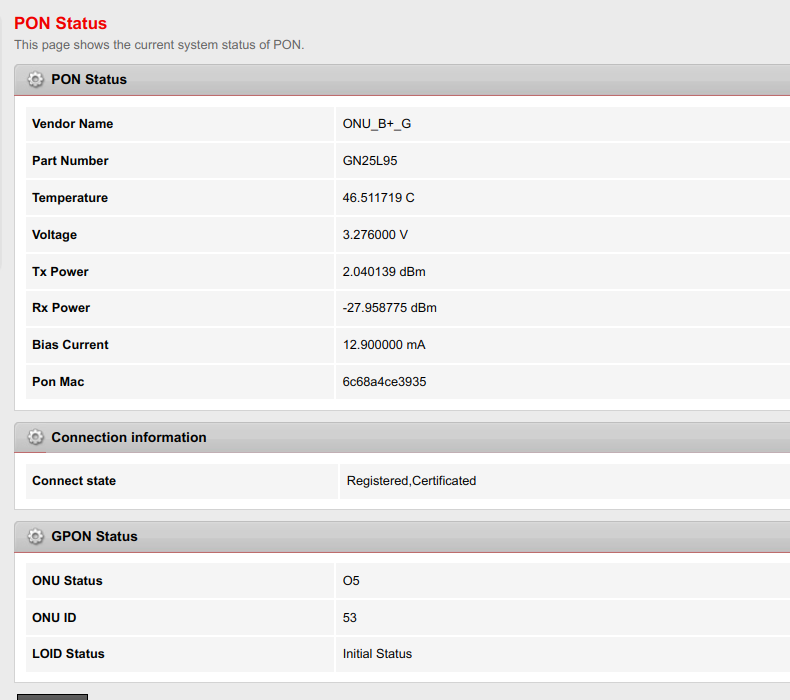The height and width of the screenshot is (700, 790).
Task: Click the Pon Mac label
Action: [58, 382]
